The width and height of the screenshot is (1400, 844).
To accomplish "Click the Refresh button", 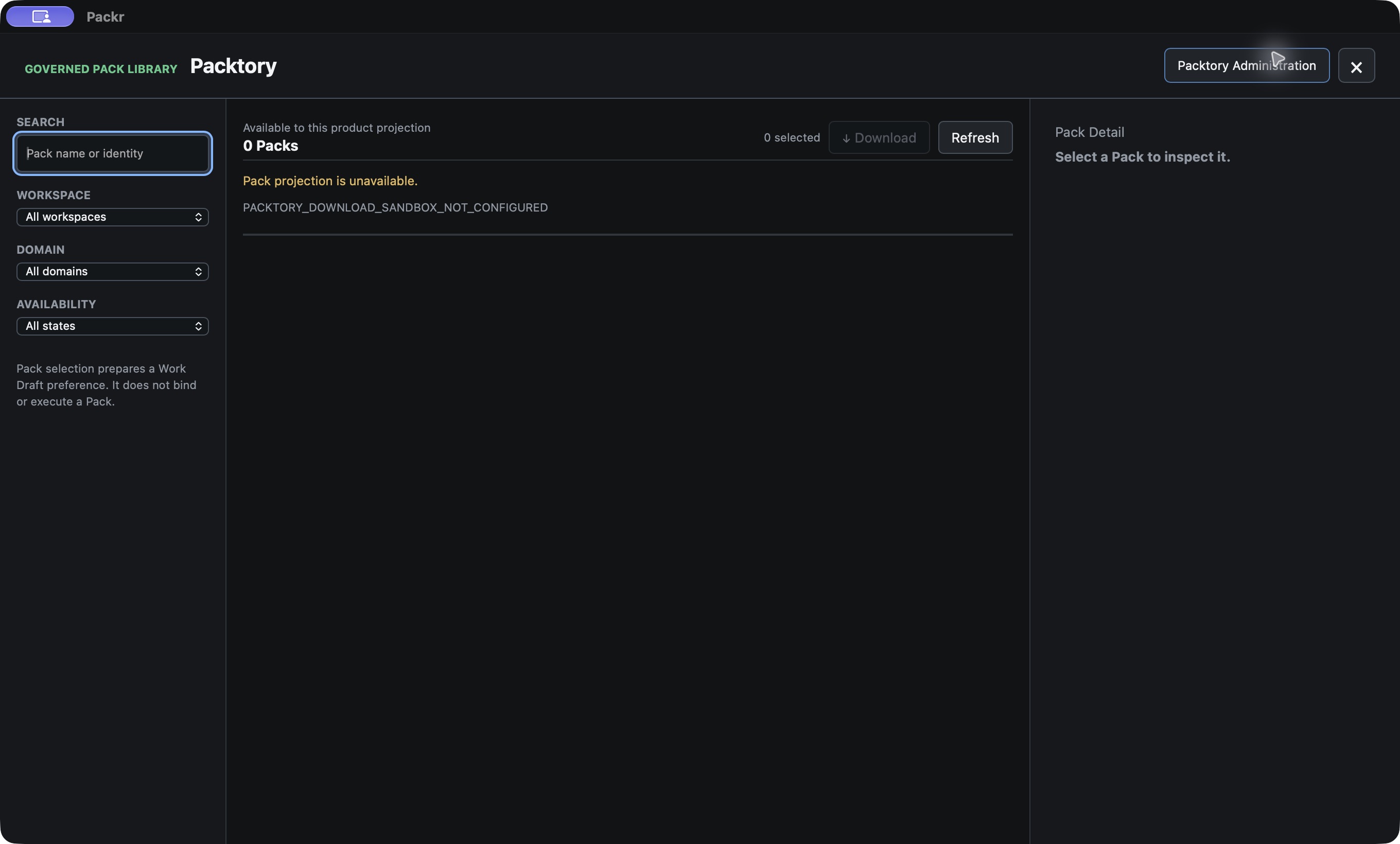I will [x=975, y=137].
